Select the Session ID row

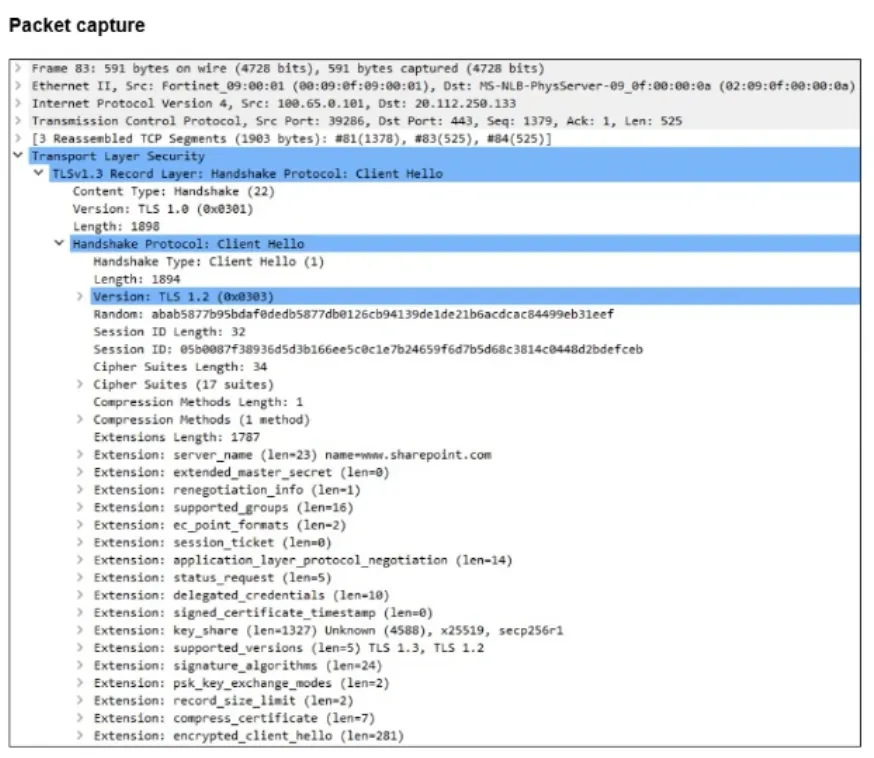pyautogui.click(x=475, y=349)
